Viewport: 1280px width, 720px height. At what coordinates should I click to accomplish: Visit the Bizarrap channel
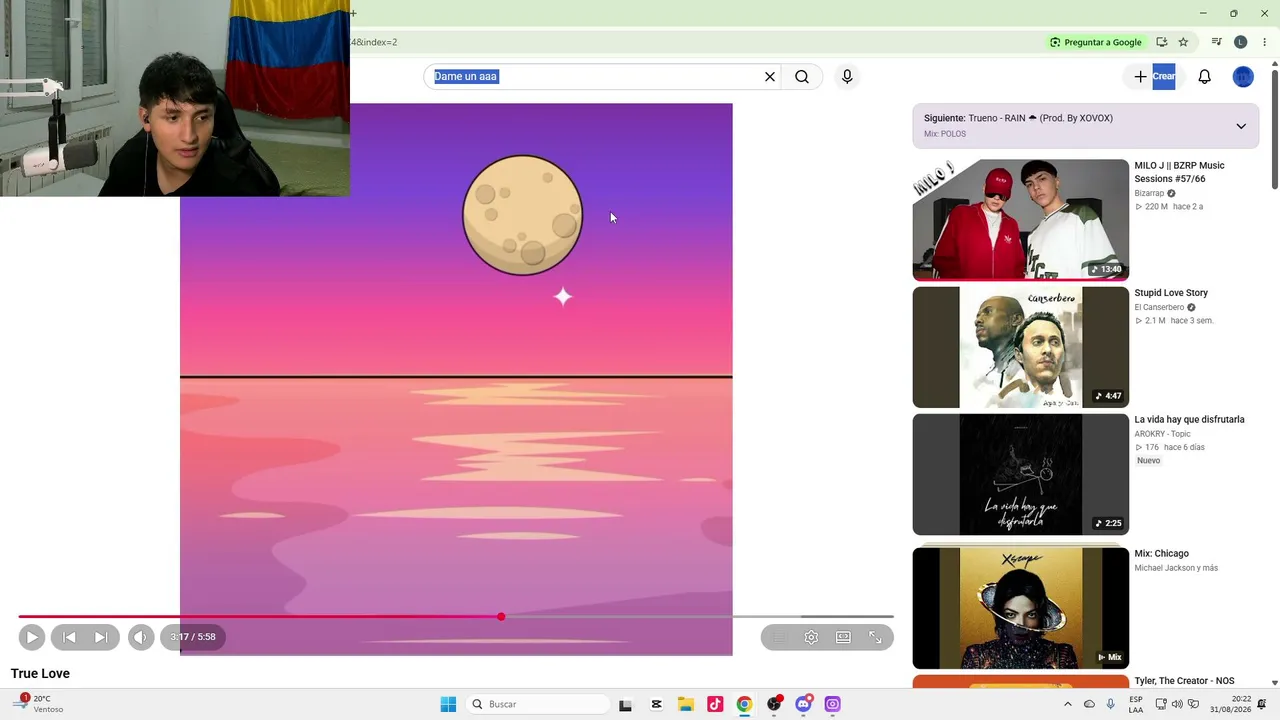click(x=1149, y=193)
